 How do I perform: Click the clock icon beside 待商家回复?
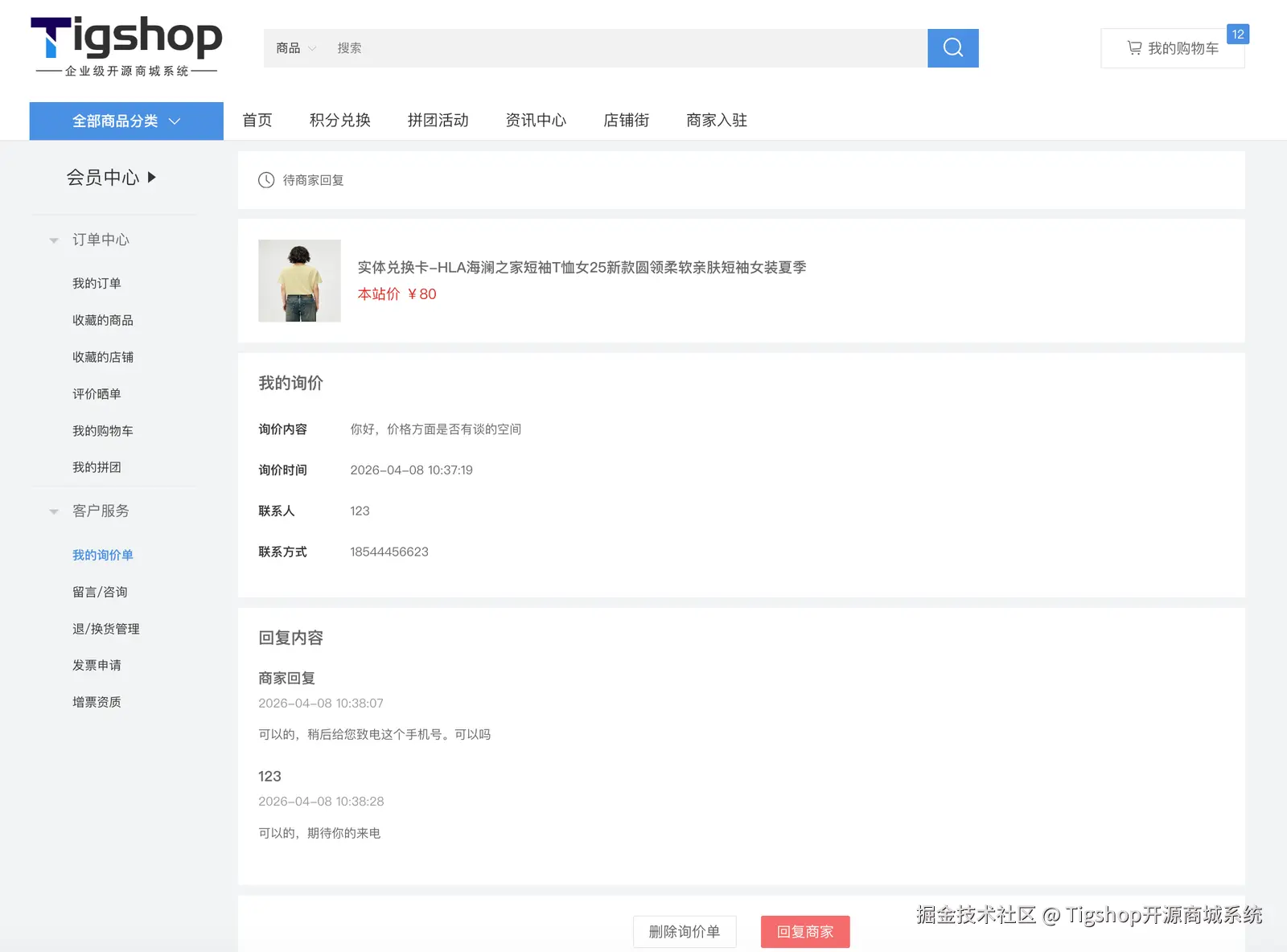pyautogui.click(x=266, y=180)
